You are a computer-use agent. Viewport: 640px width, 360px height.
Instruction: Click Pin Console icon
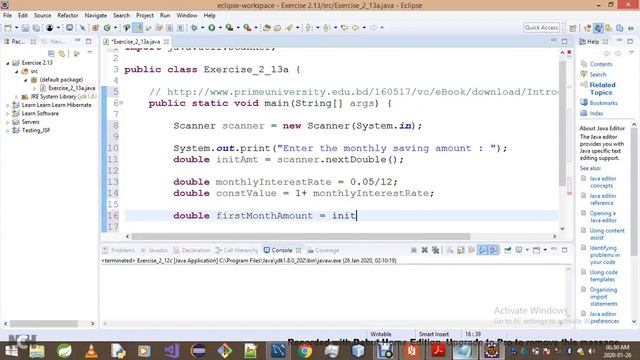507,250
